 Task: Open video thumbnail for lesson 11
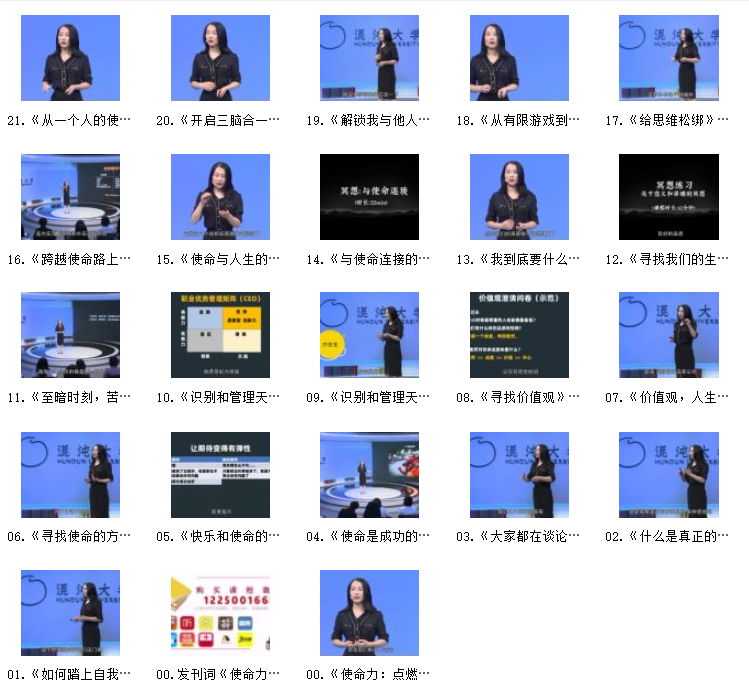tap(70, 335)
